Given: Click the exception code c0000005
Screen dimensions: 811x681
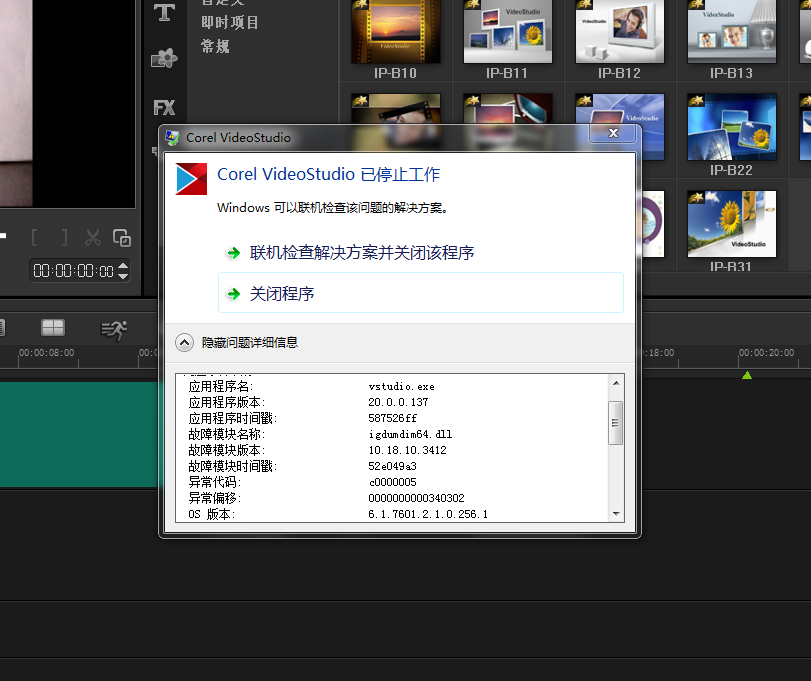Looking at the screenshot, I should pos(393,482).
